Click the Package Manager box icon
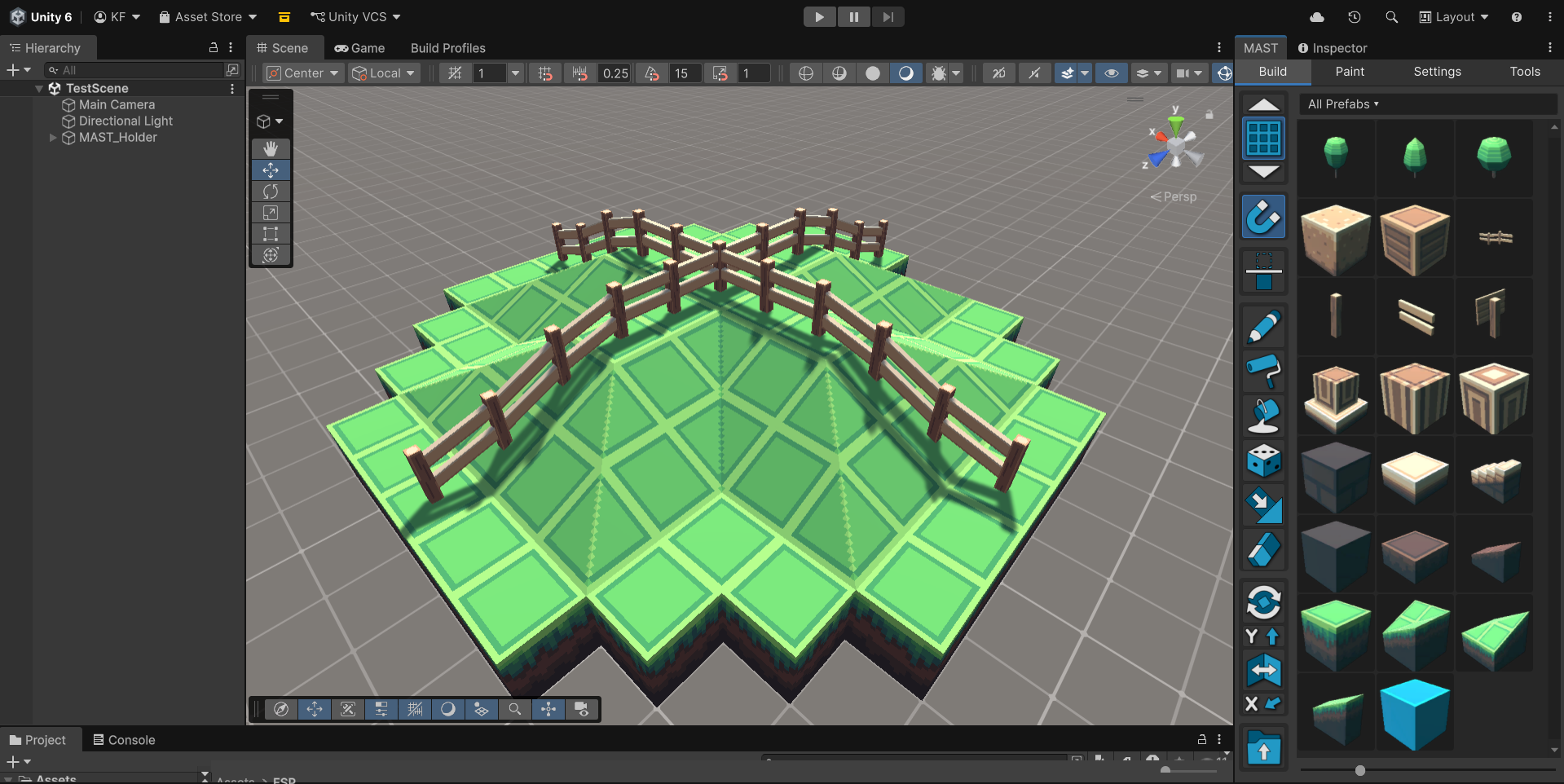Viewport: 1564px width, 784px height. [284, 17]
